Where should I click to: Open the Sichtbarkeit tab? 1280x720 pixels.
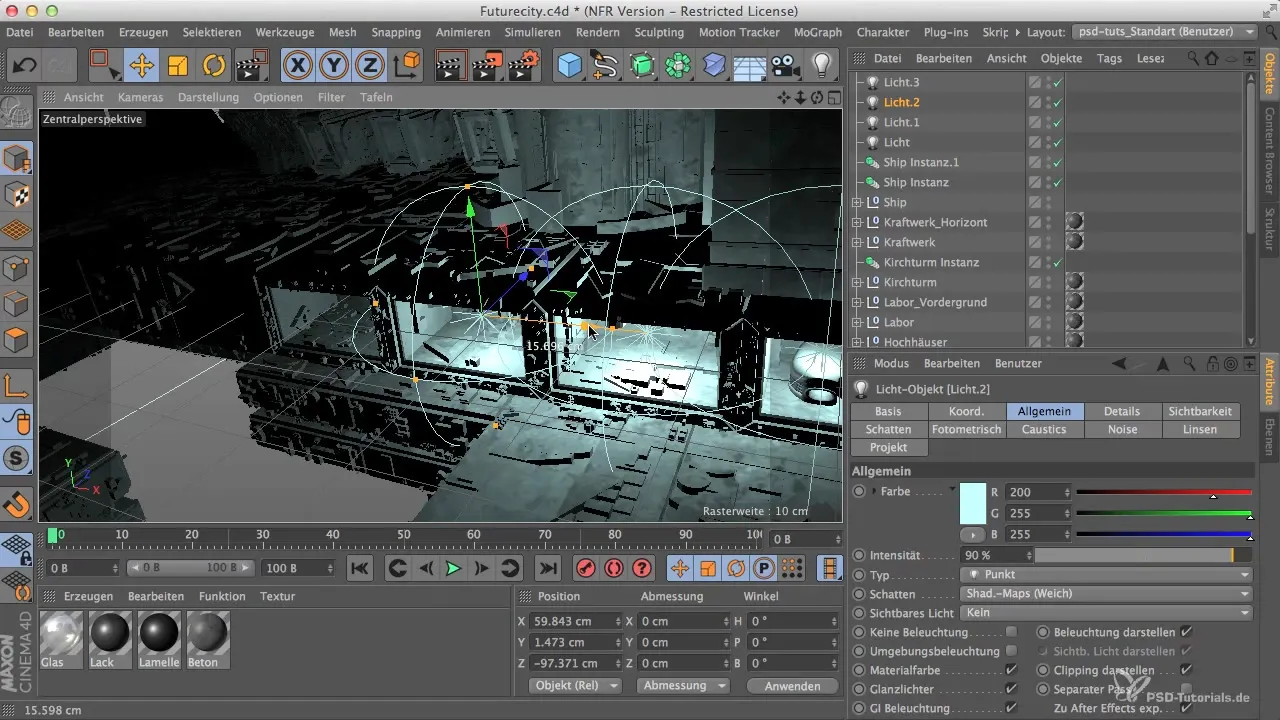point(1200,411)
